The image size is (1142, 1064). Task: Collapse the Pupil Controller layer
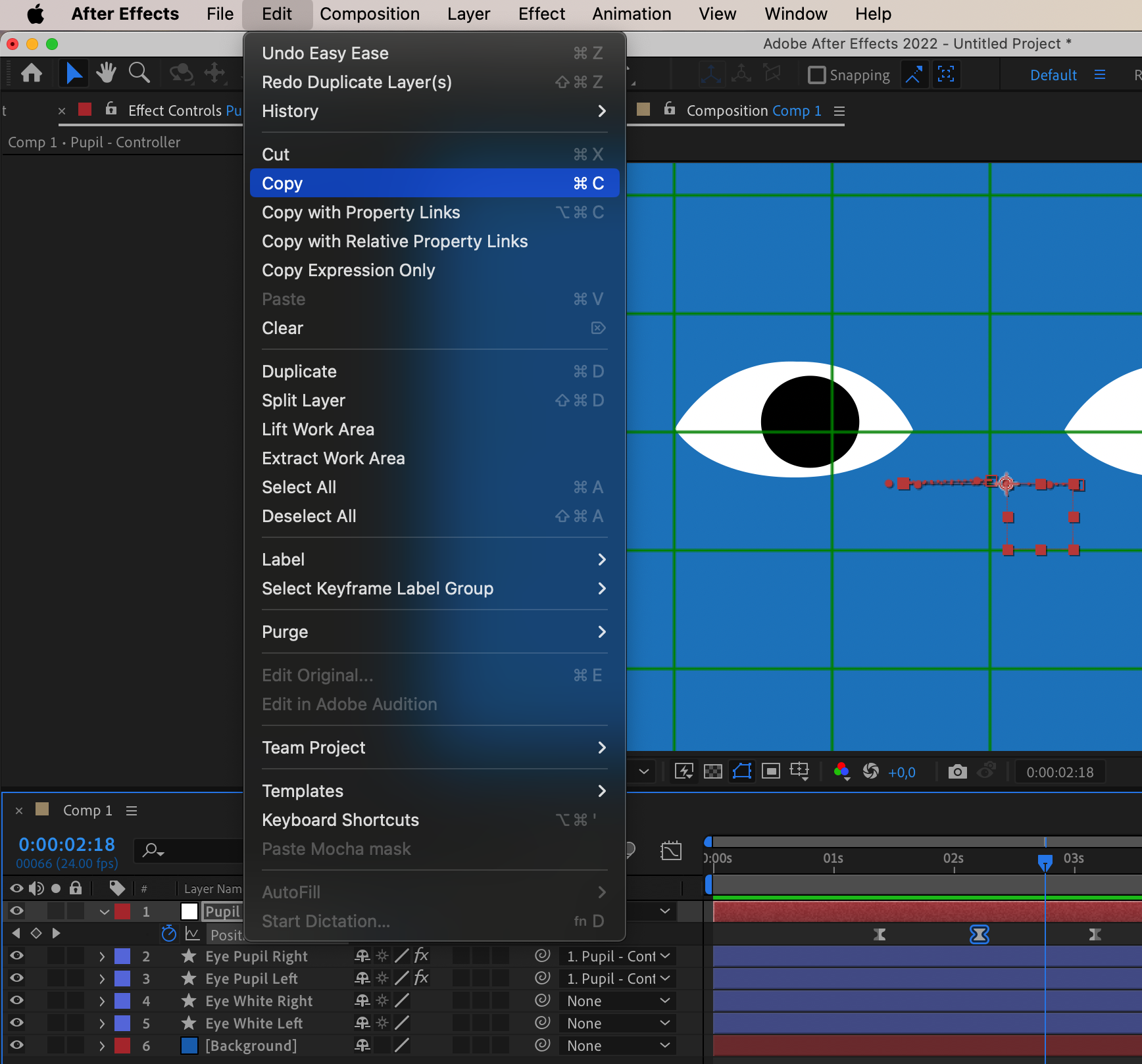[104, 912]
